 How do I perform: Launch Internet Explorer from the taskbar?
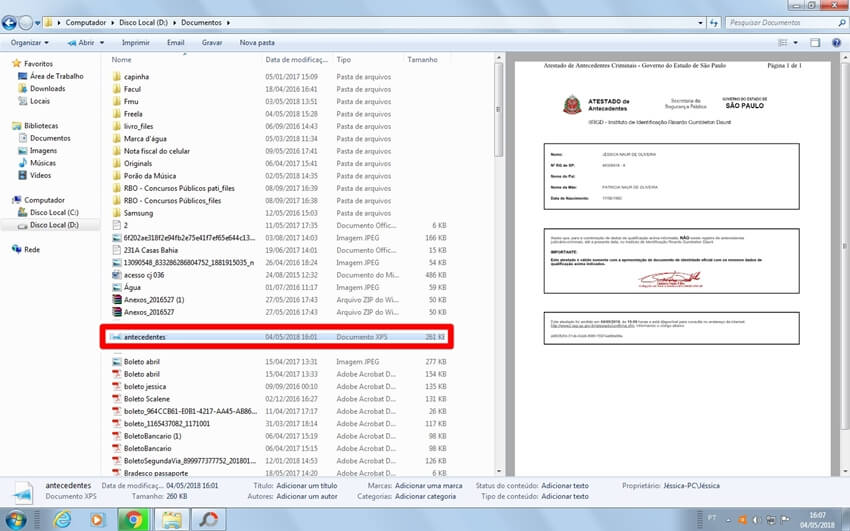coord(62,518)
